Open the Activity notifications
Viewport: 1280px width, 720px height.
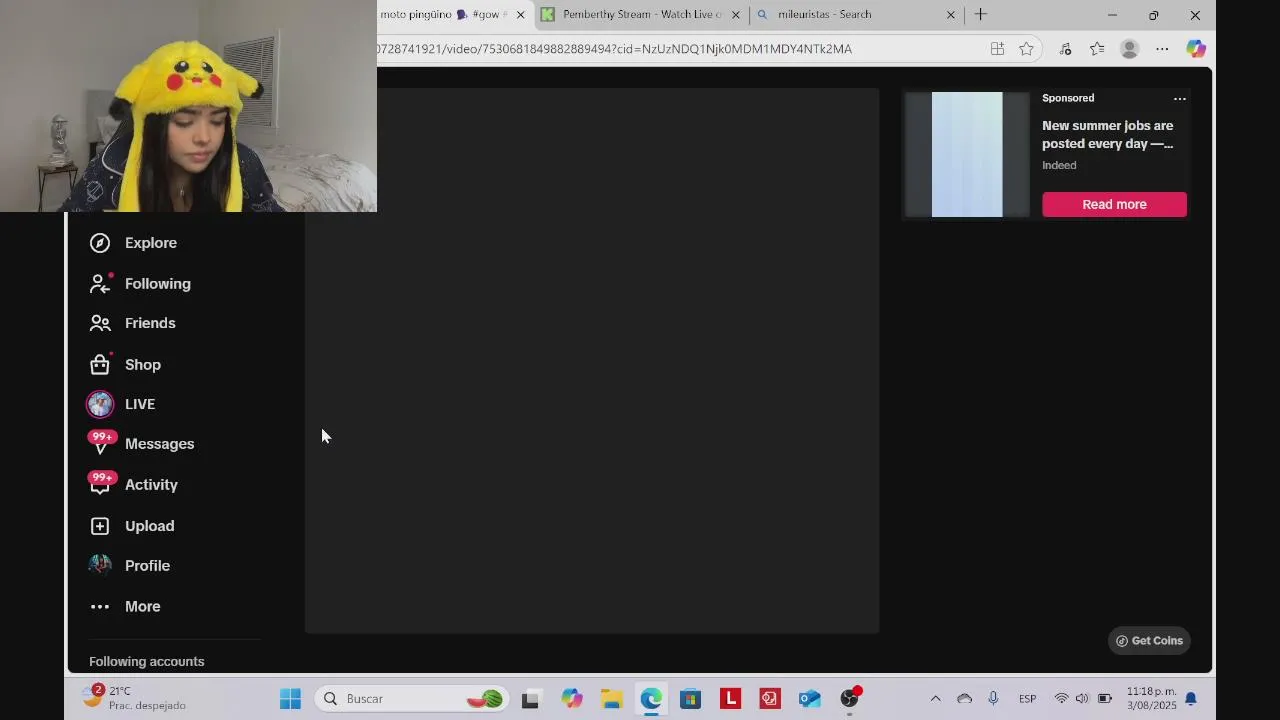pos(133,485)
